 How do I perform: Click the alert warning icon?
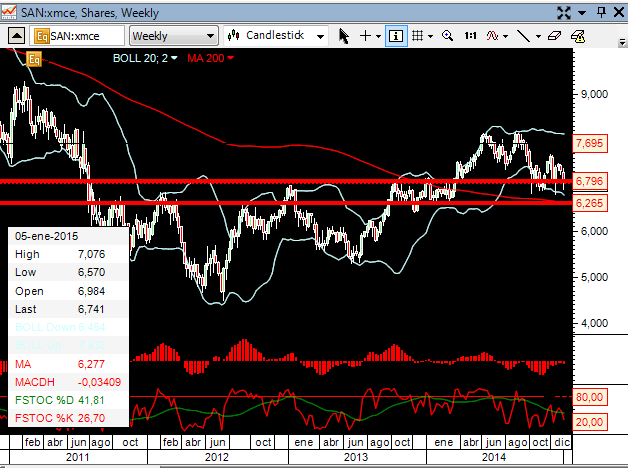tap(578, 36)
